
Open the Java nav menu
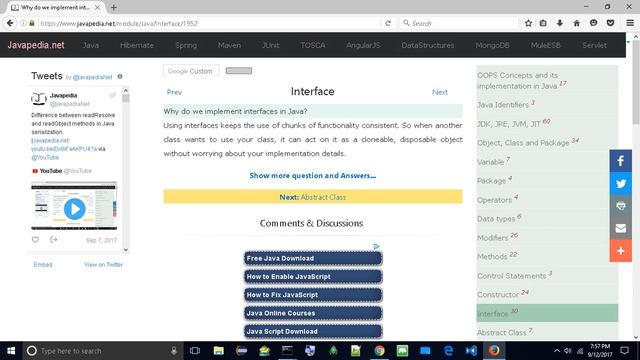91,45
